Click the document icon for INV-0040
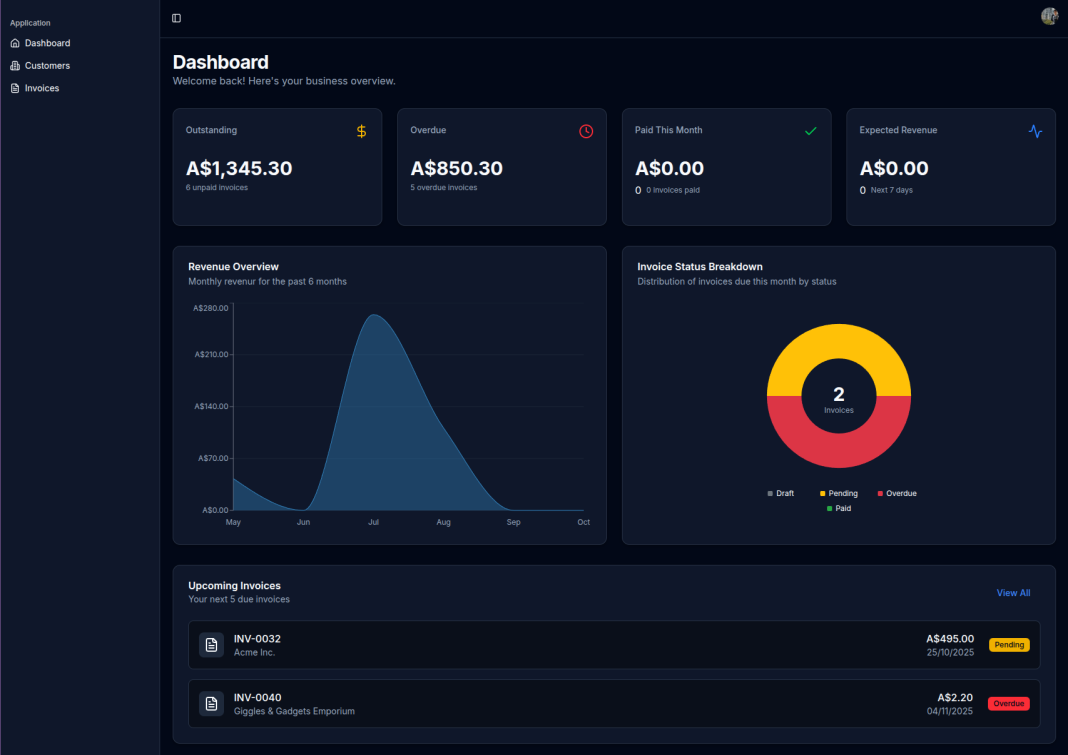This screenshot has width=1068, height=755. pyautogui.click(x=211, y=704)
